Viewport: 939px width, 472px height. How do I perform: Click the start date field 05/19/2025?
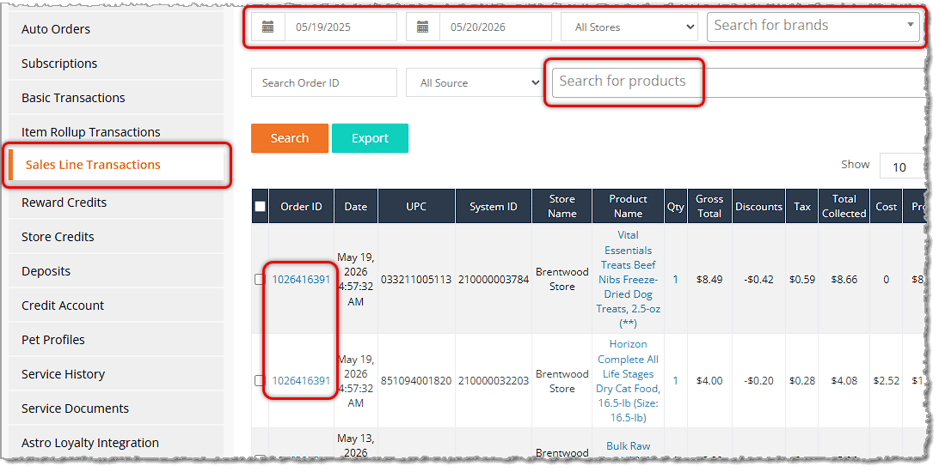pos(341,27)
